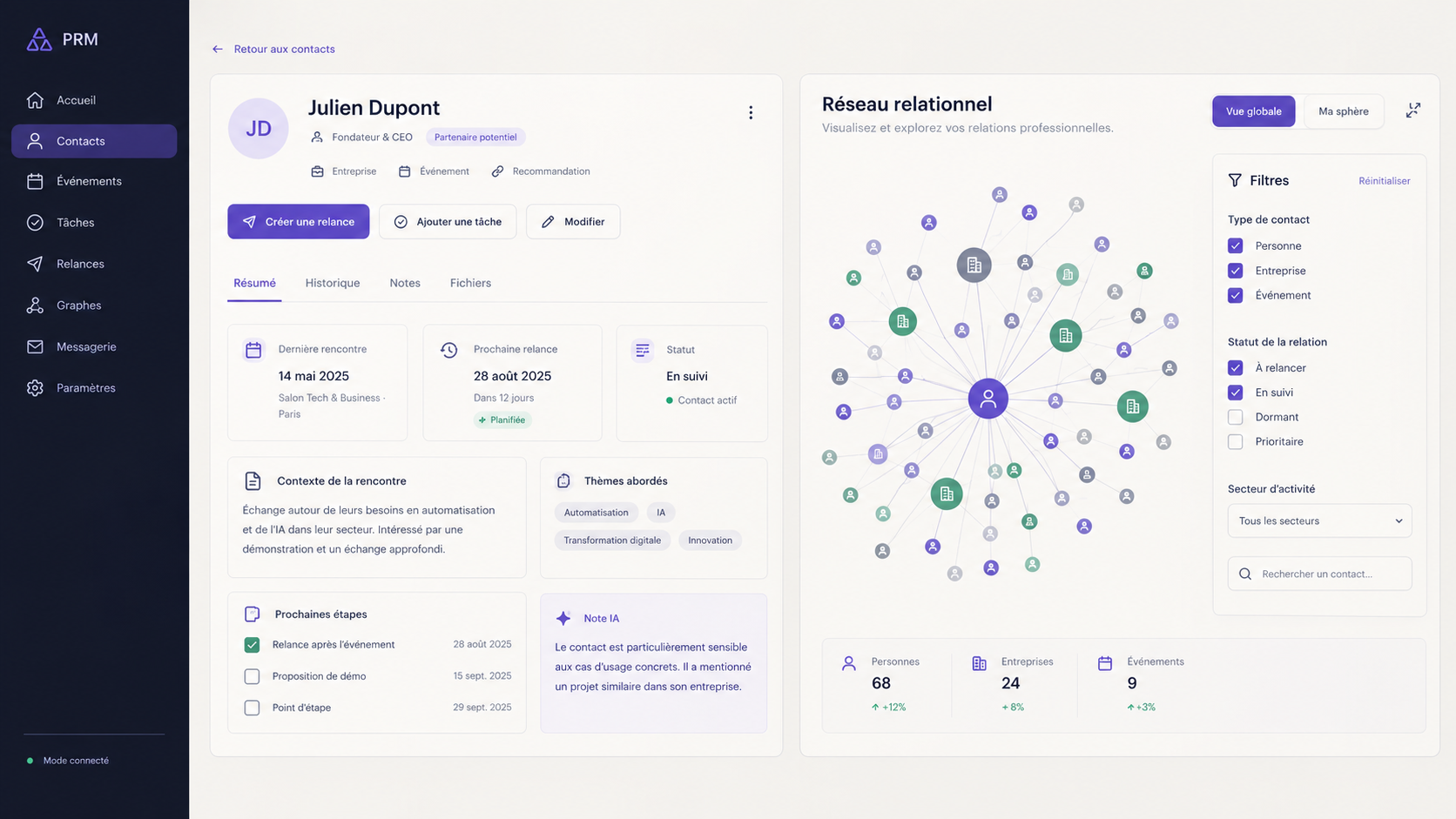Expand the network graph to fullscreen

pyautogui.click(x=1413, y=110)
